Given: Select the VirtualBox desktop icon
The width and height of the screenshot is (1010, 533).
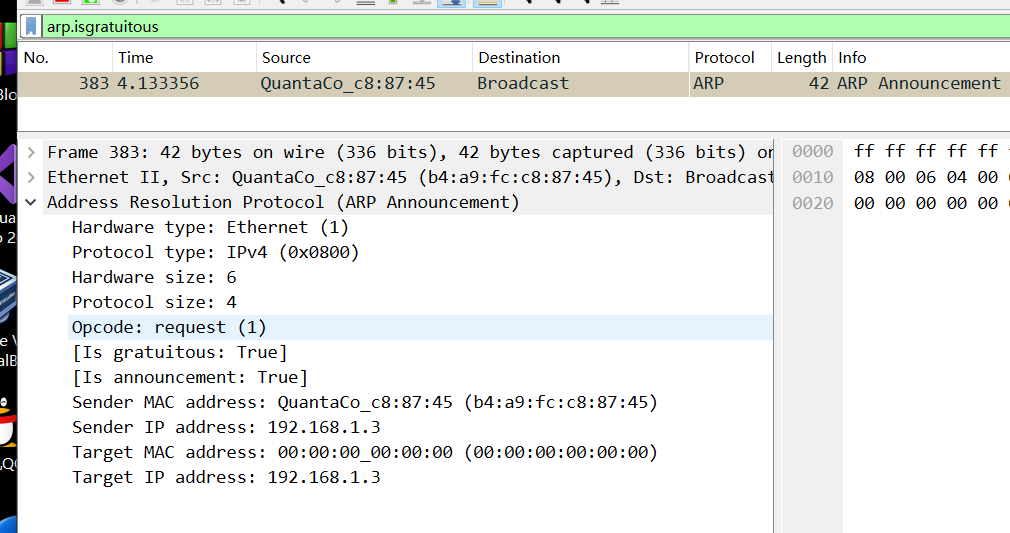Looking at the screenshot, I should (x=8, y=295).
